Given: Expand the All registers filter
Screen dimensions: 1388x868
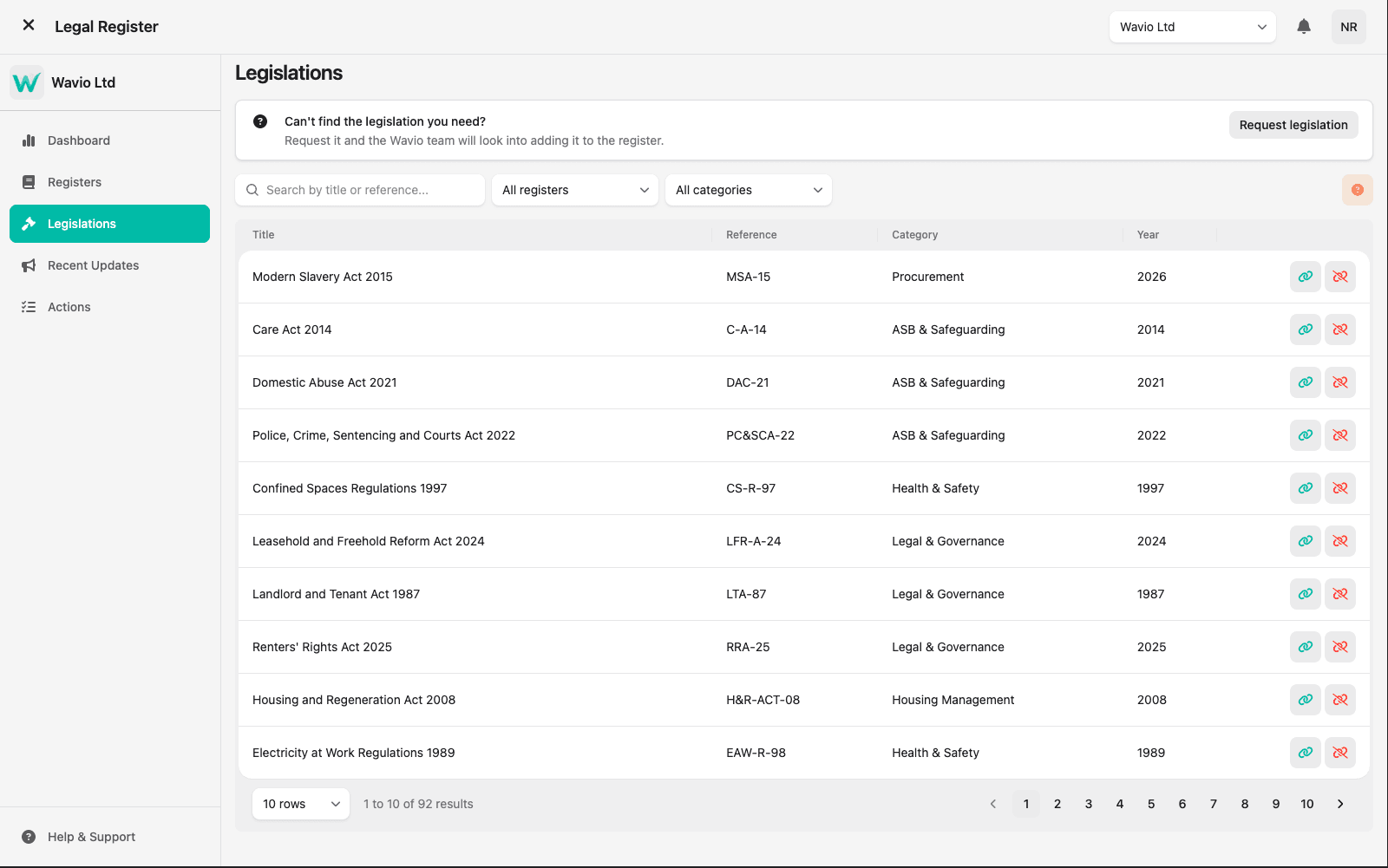Looking at the screenshot, I should coord(575,190).
